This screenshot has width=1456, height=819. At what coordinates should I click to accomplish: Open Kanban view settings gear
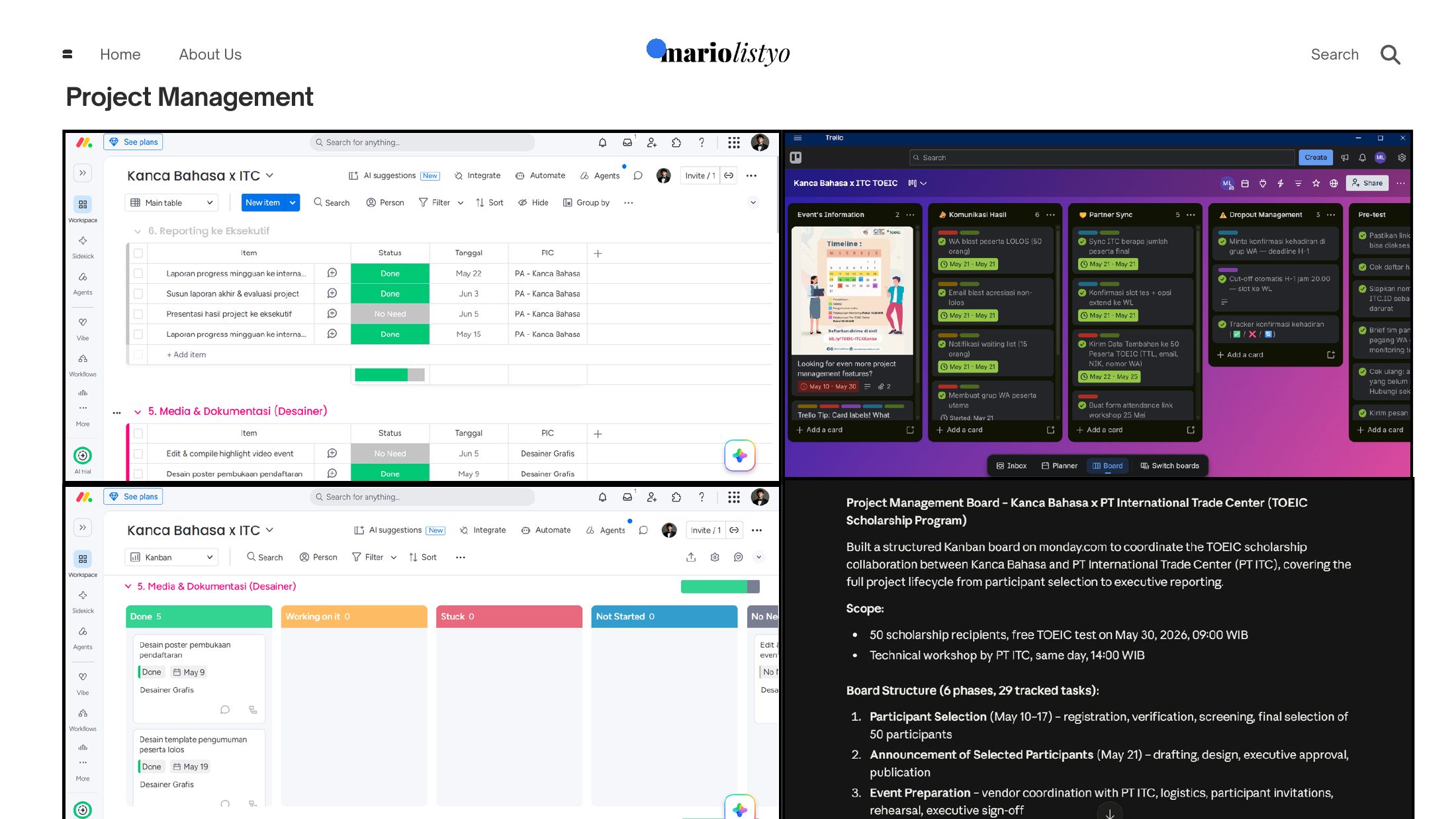click(x=715, y=557)
